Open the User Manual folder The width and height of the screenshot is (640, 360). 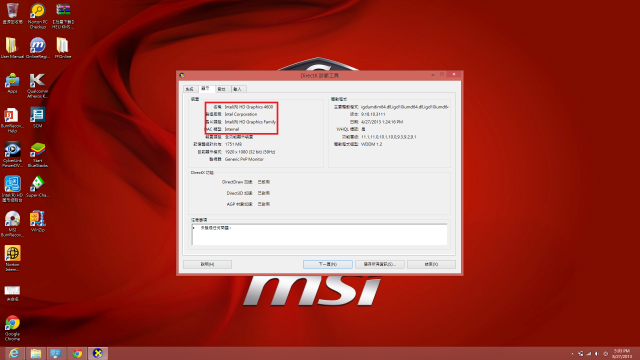tap(12, 48)
